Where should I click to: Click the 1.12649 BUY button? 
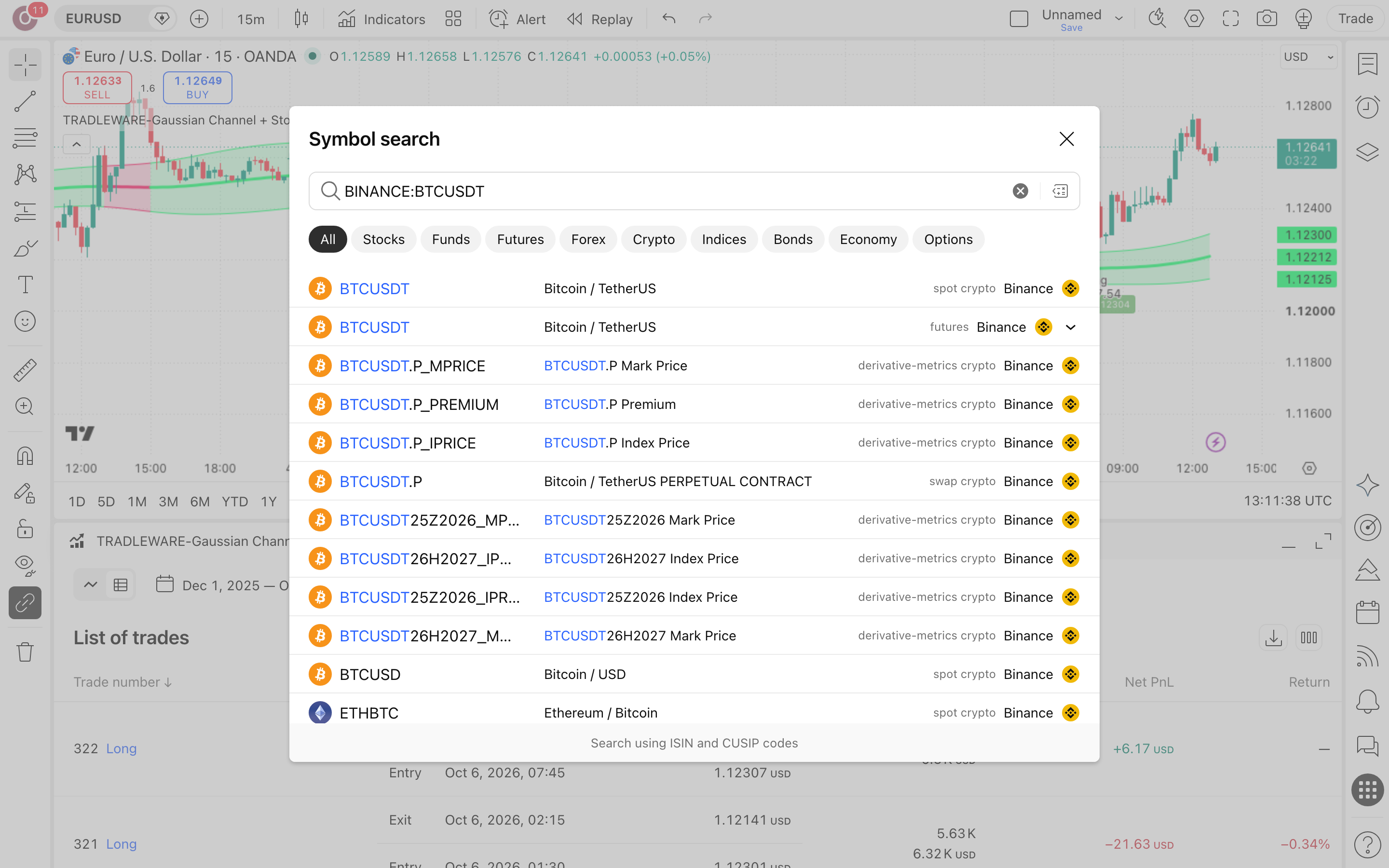click(197, 87)
